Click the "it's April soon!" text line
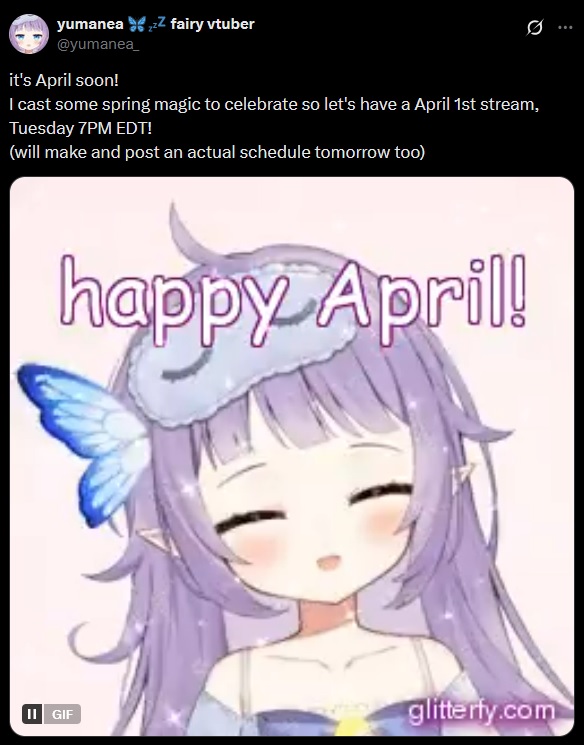Viewport: 584px width, 745px height. [64, 80]
